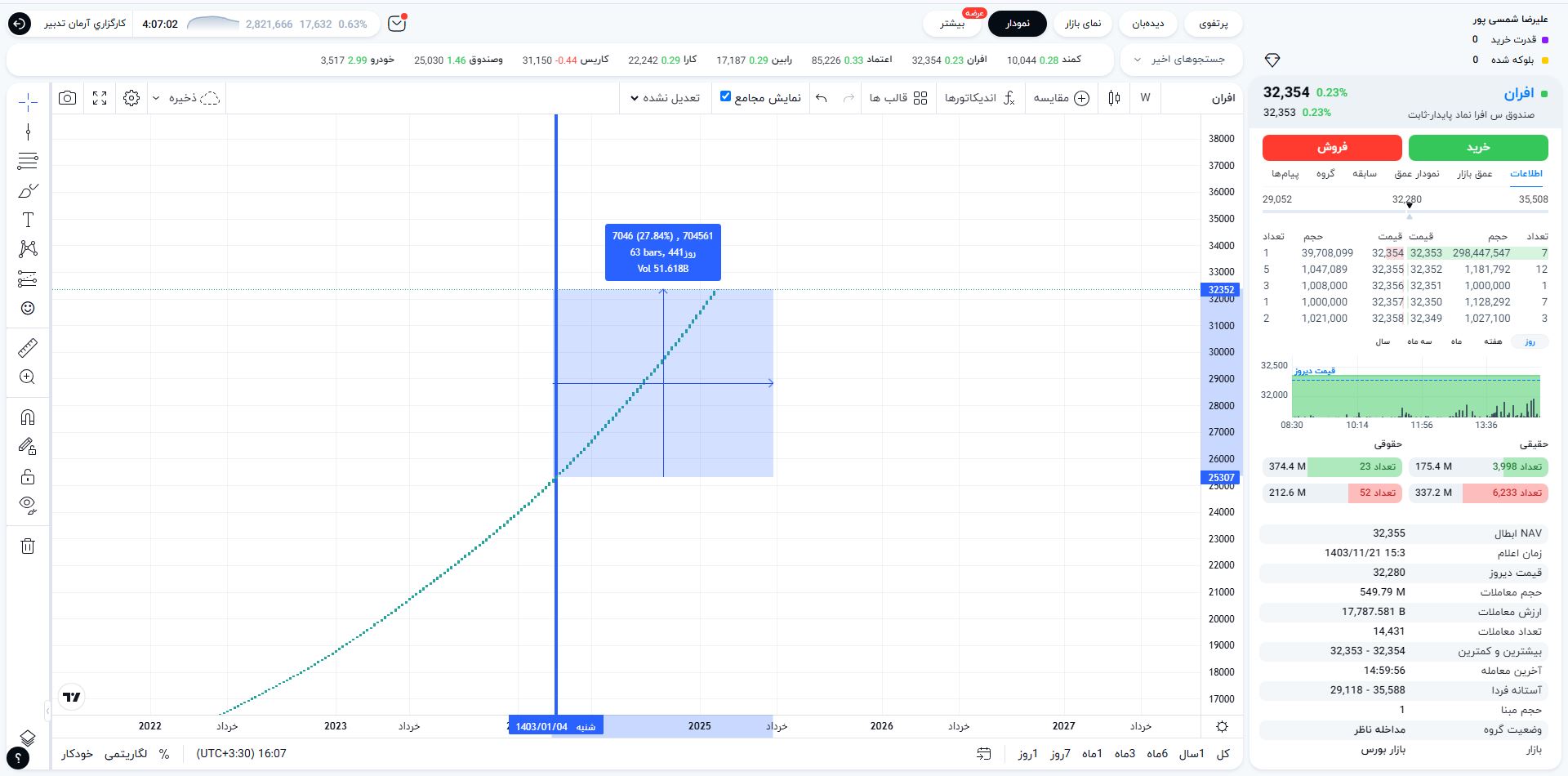Click the مقایسه compare button
The image size is (1568, 776).
(1061, 98)
